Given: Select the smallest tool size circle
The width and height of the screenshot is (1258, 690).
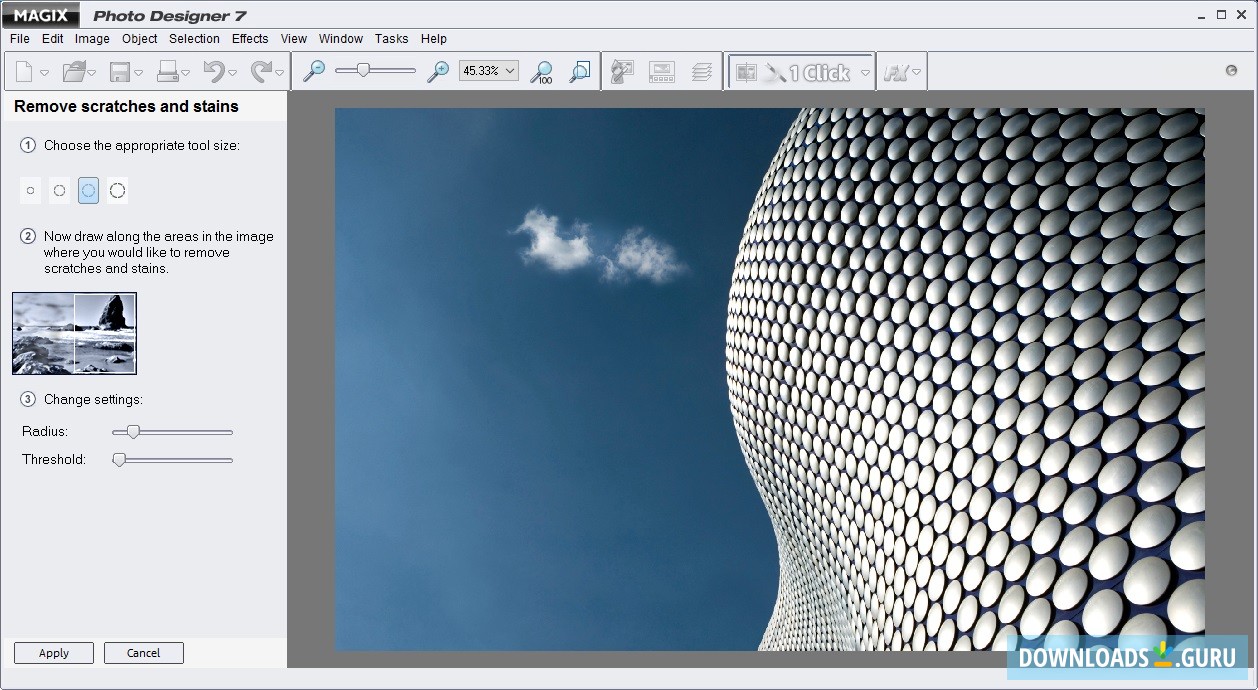Looking at the screenshot, I should pos(31,190).
